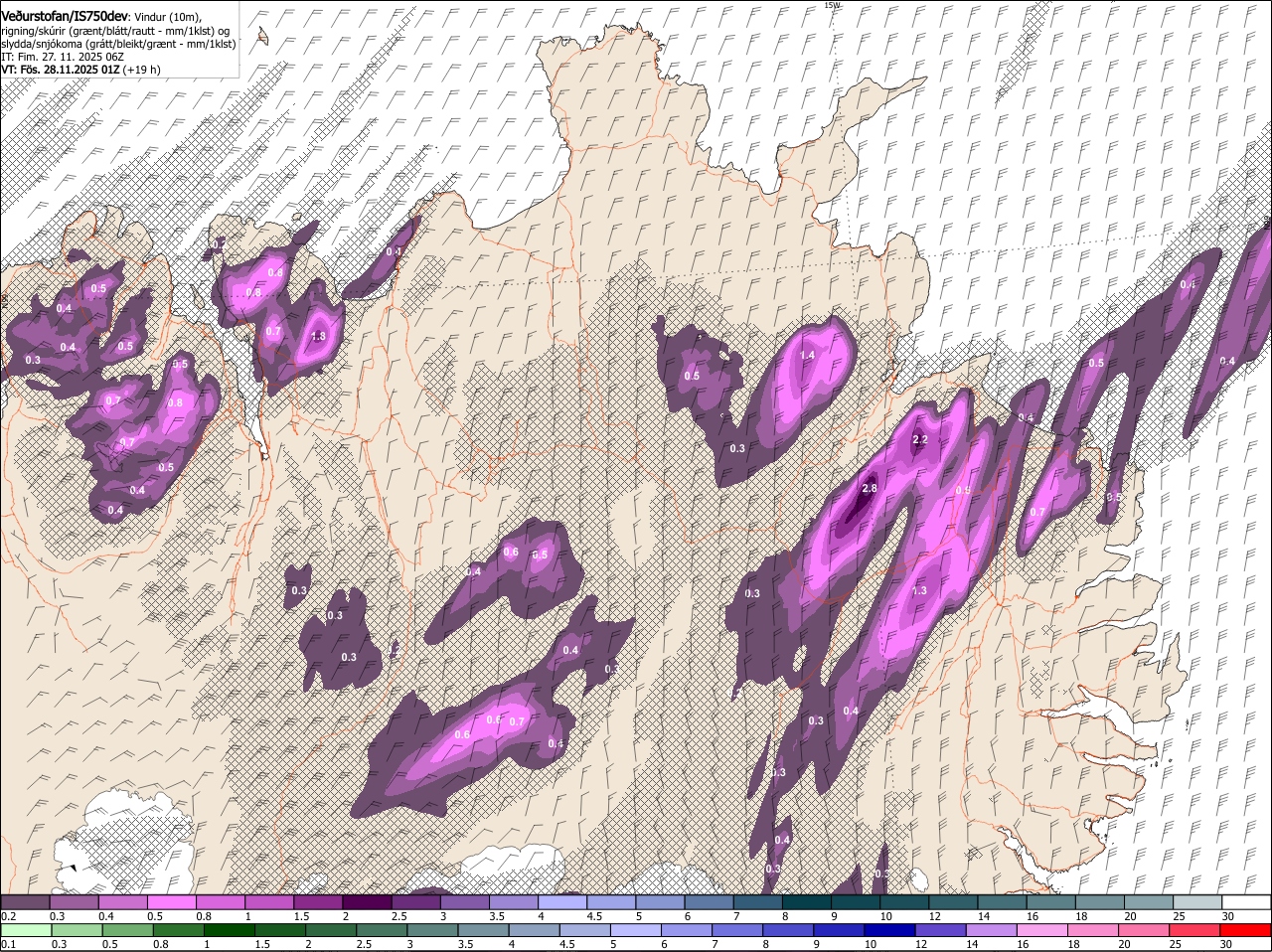This screenshot has height=952, width=1272.
Task: Select the 'IT: Fim. 27. 11. 2025 06Z' line
Action: (x=63, y=57)
